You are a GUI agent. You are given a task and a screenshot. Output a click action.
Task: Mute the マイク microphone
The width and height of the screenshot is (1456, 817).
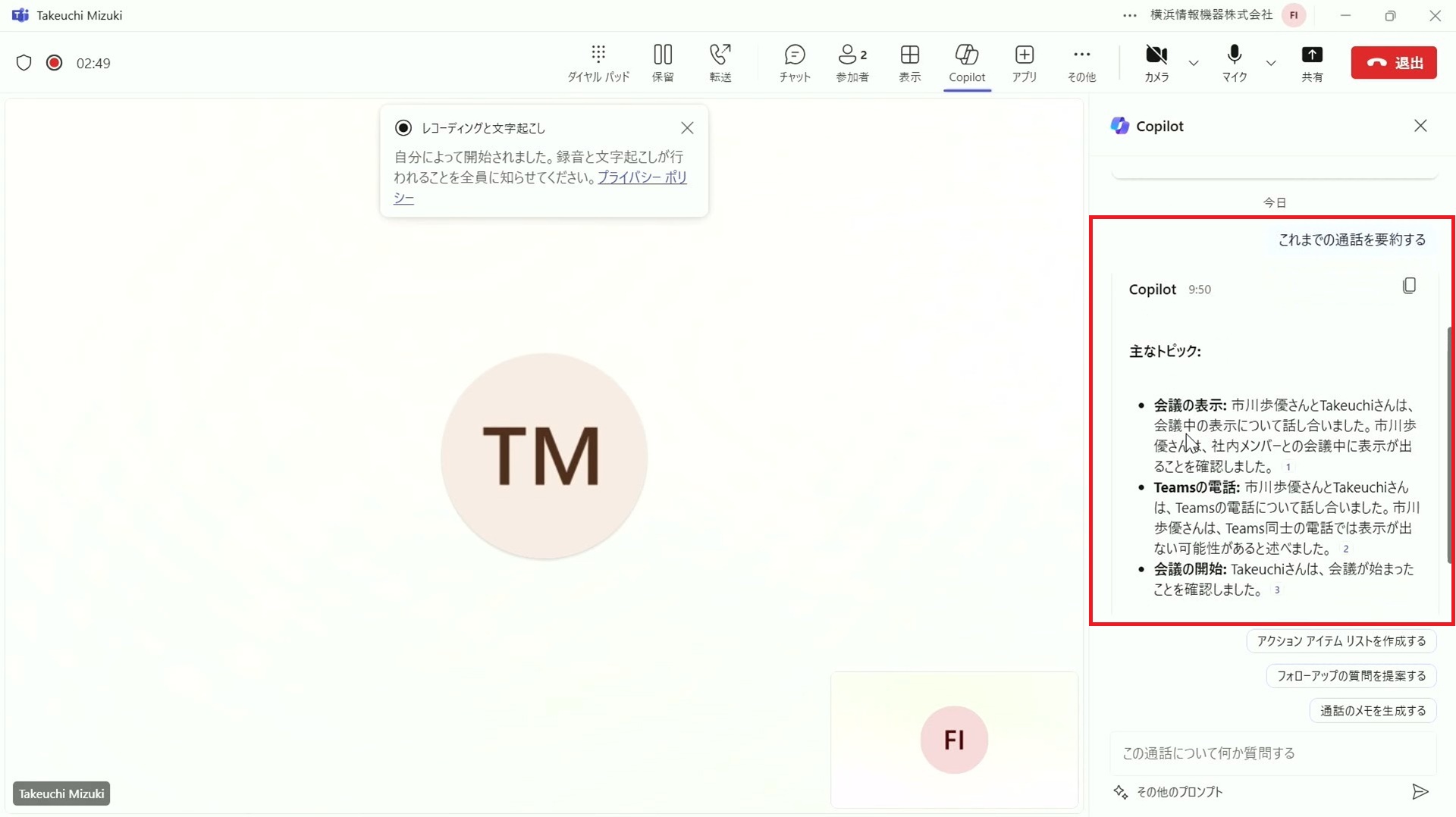[x=1235, y=63]
